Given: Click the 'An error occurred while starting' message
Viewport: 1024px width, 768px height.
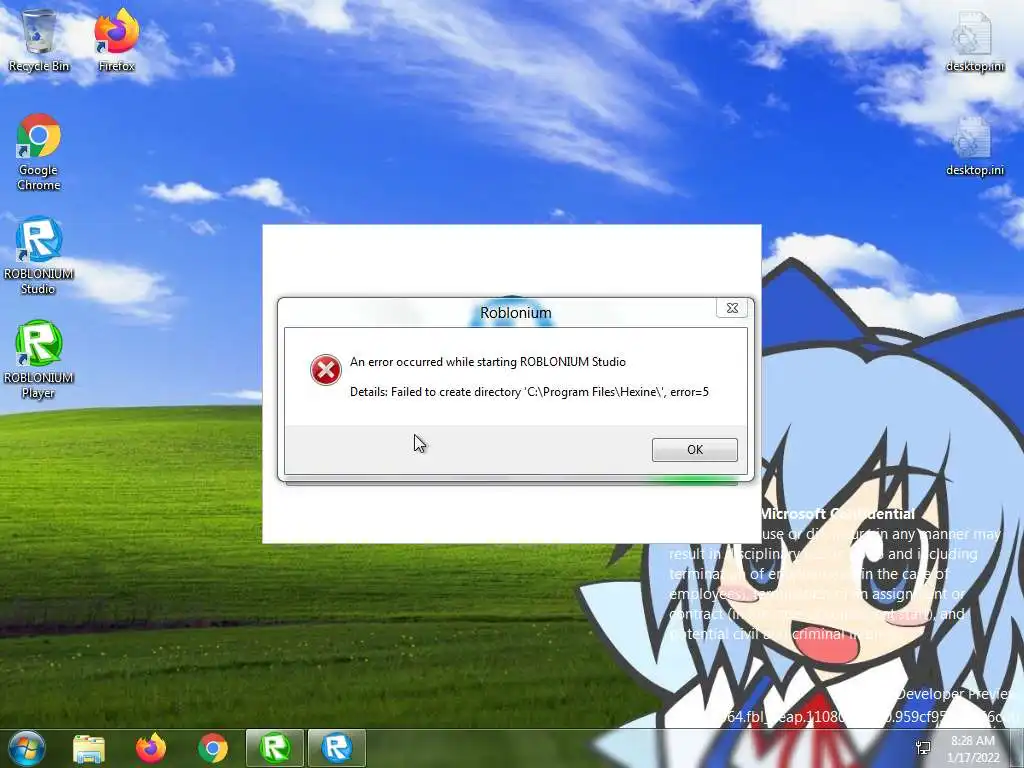Looking at the screenshot, I should tap(488, 362).
